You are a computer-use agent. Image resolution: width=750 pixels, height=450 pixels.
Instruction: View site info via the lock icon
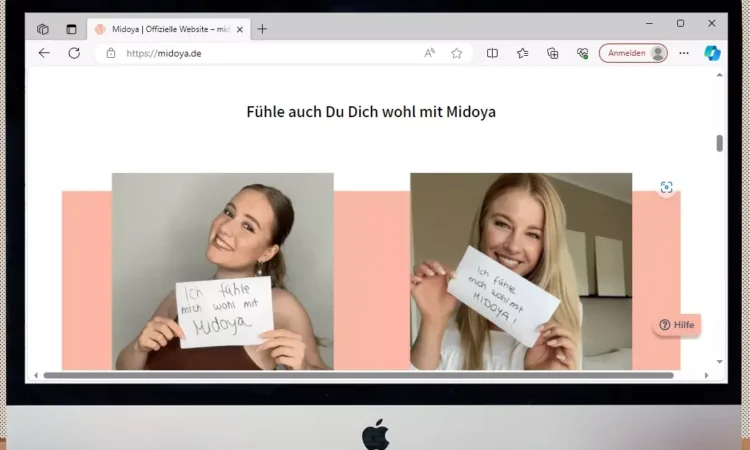(111, 53)
